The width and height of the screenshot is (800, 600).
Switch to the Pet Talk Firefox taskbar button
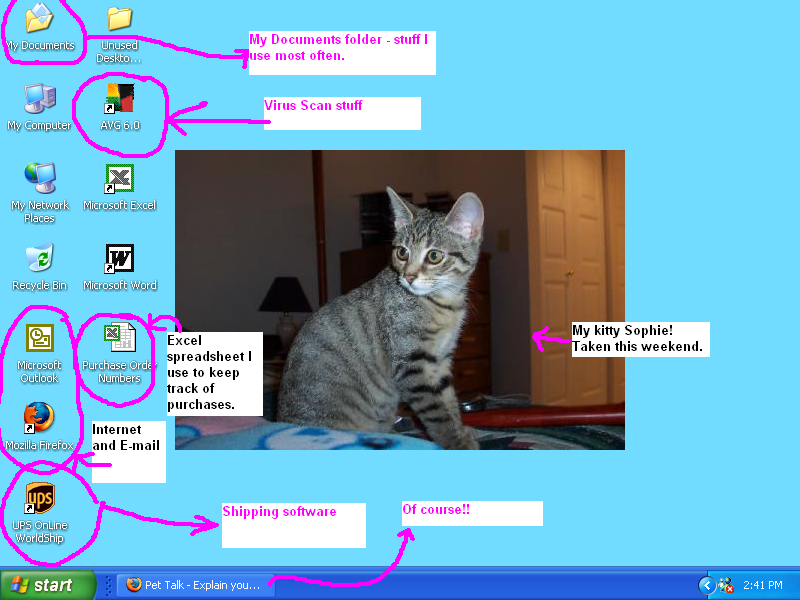click(196, 585)
